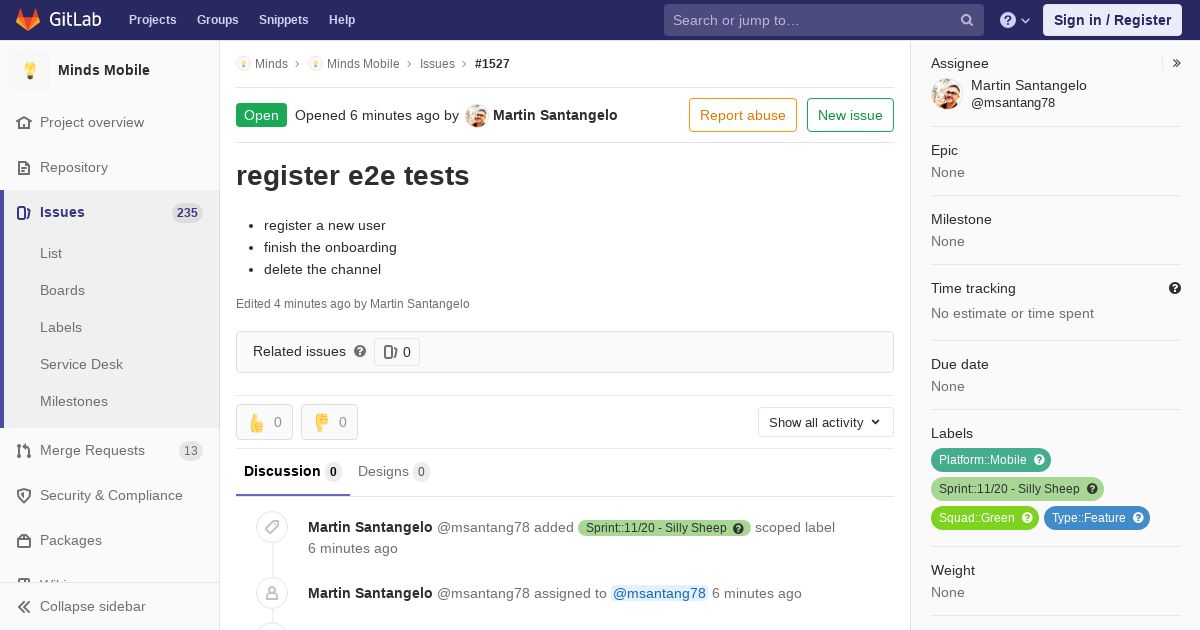Click the thumbs up emoji button

coord(264,422)
